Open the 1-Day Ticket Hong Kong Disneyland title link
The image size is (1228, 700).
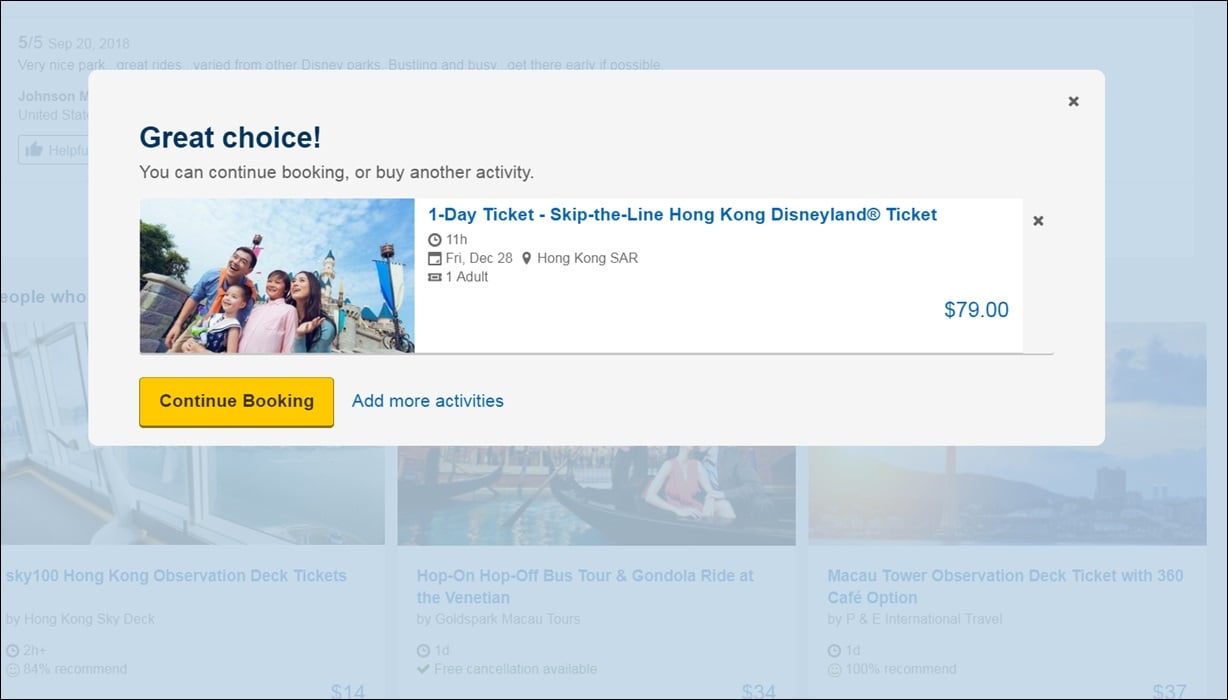pos(683,214)
